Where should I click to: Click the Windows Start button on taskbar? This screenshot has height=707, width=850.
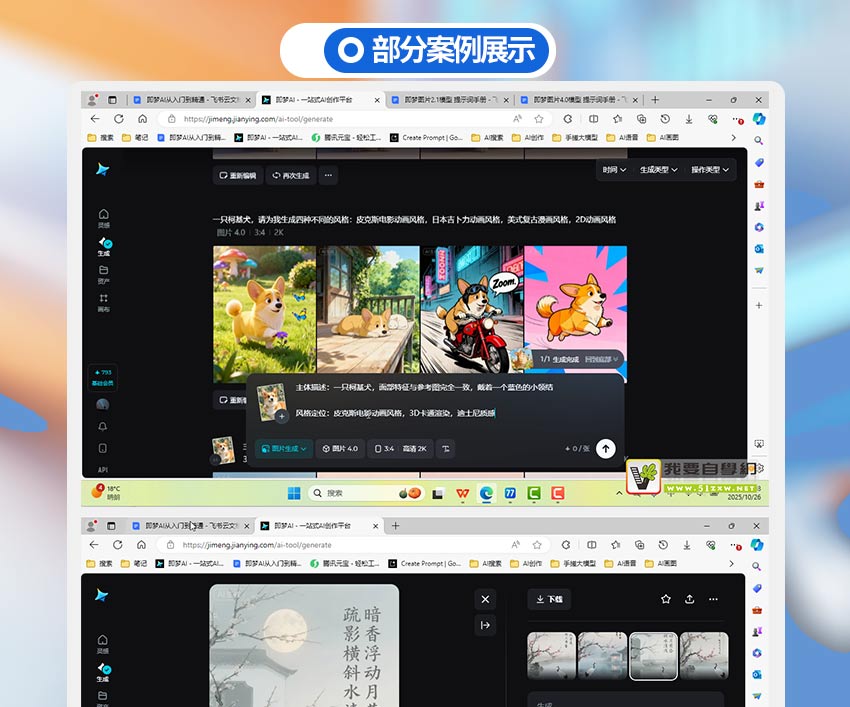[x=294, y=493]
